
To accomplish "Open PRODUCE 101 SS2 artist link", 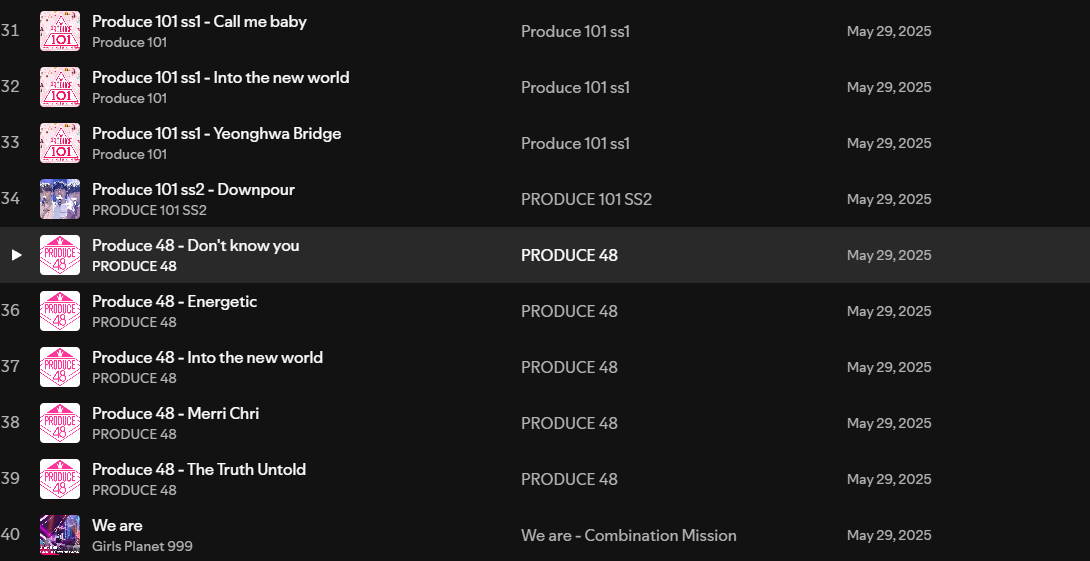I will [149, 210].
